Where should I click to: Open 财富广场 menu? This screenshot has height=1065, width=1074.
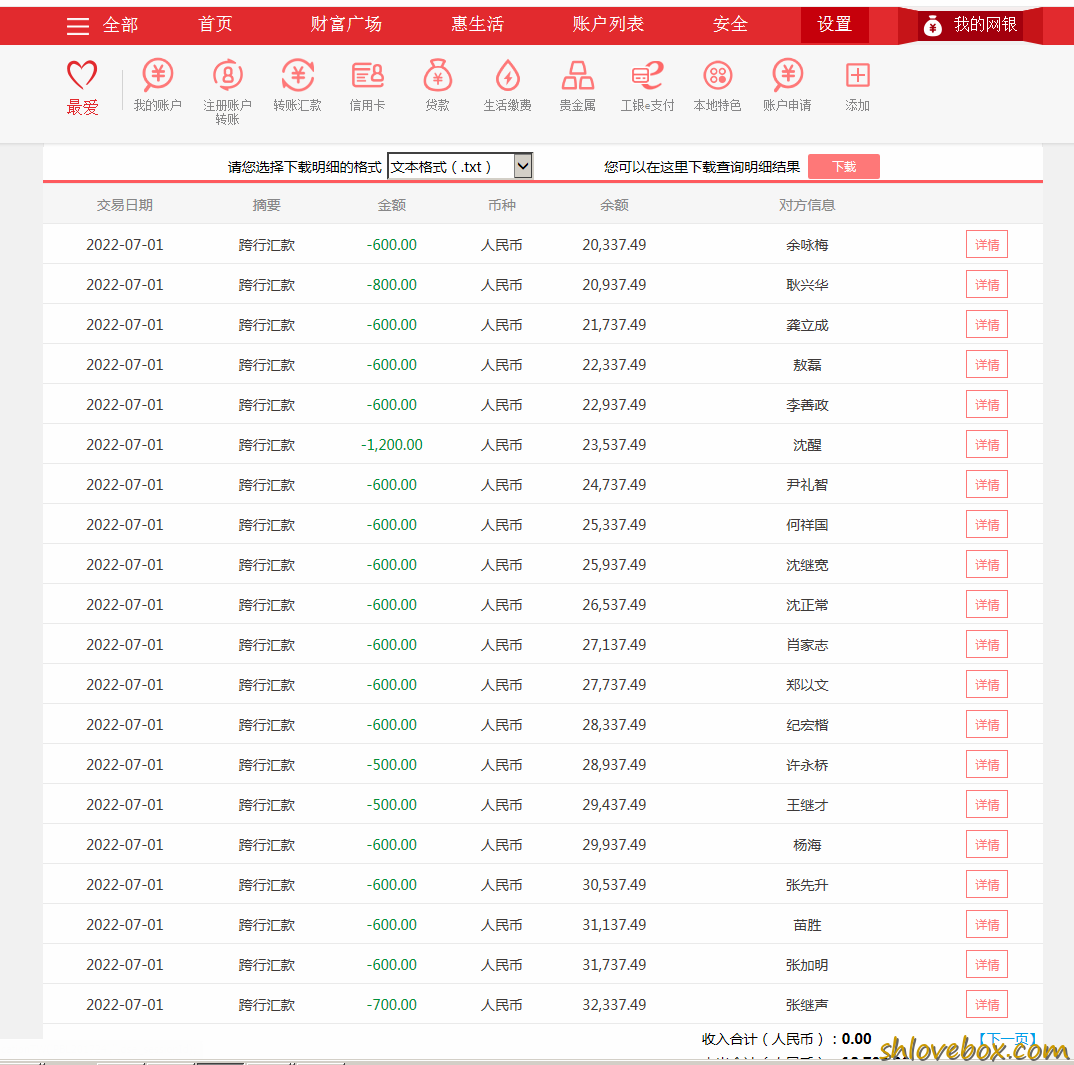pos(346,24)
